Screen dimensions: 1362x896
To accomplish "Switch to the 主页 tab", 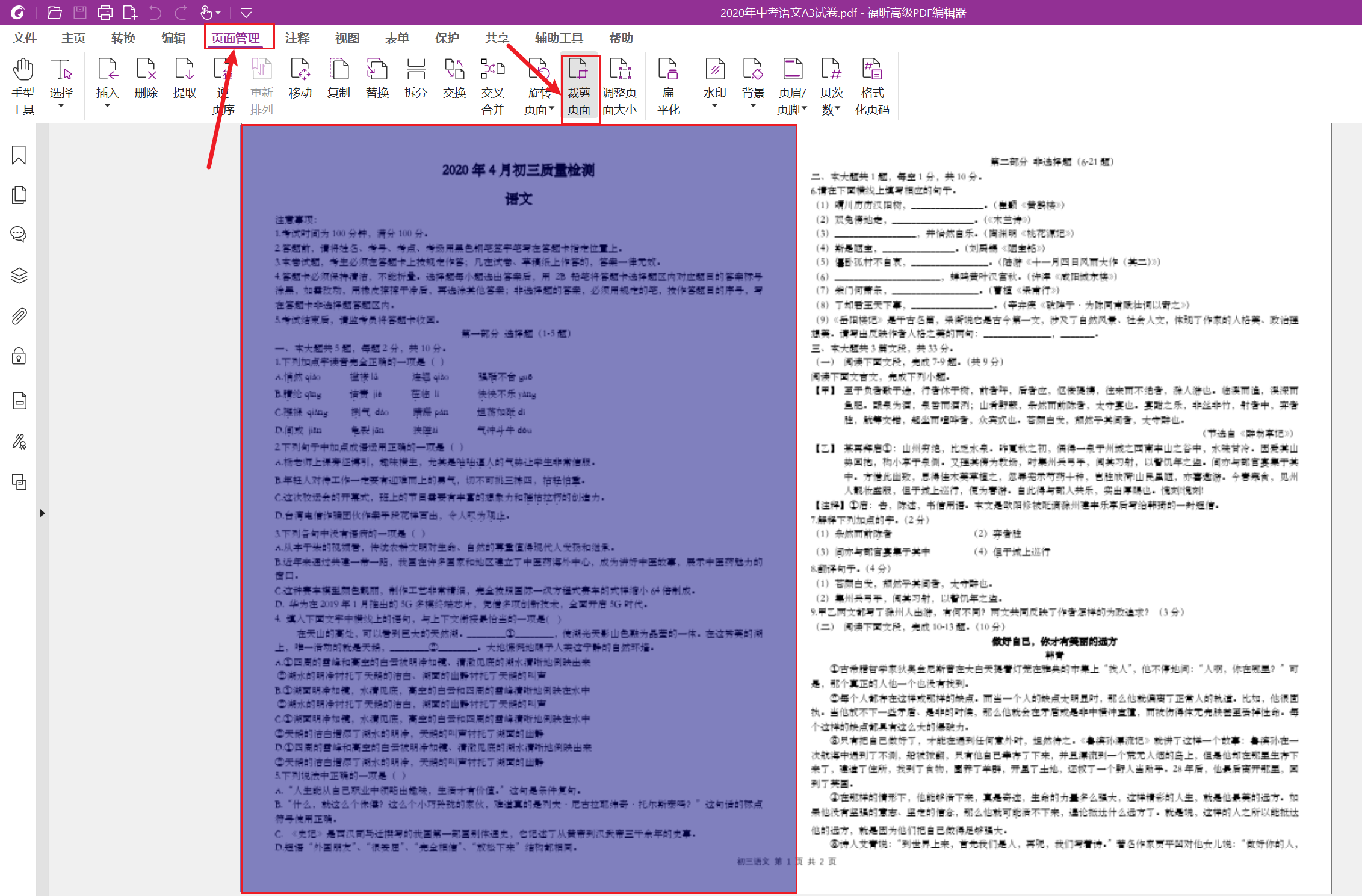I will tap(73, 38).
